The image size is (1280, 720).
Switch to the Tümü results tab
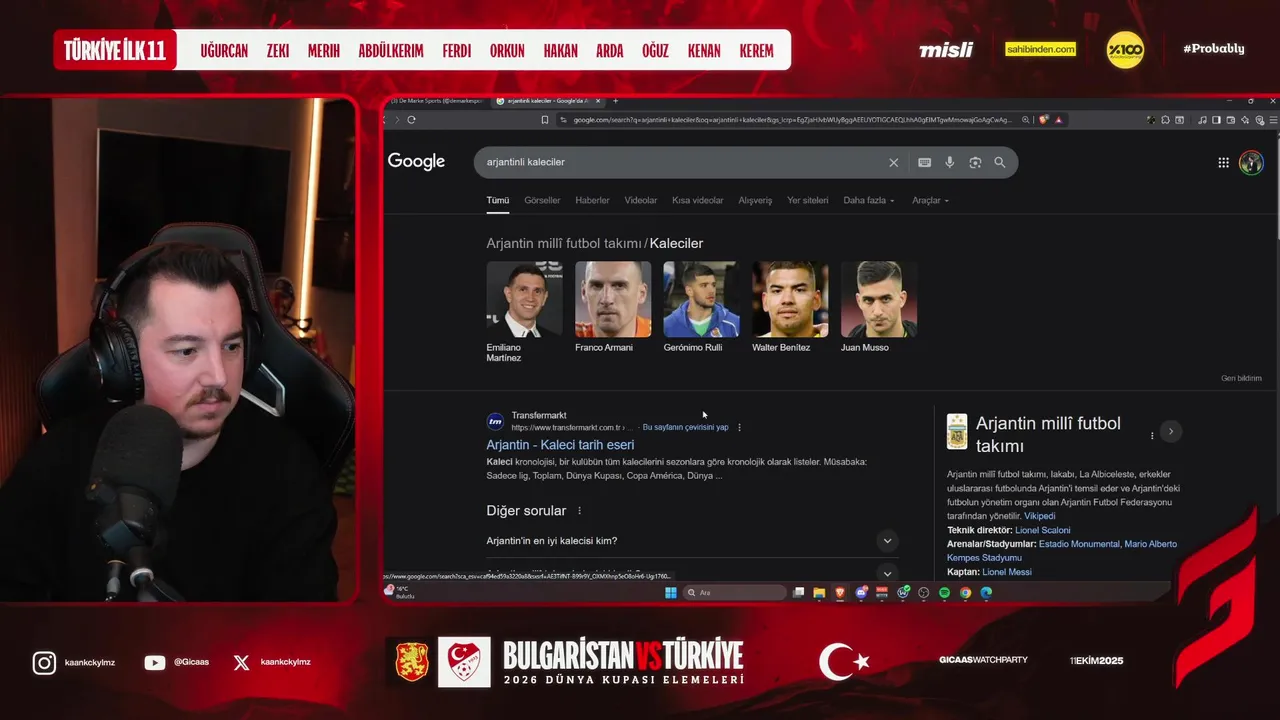coord(498,200)
